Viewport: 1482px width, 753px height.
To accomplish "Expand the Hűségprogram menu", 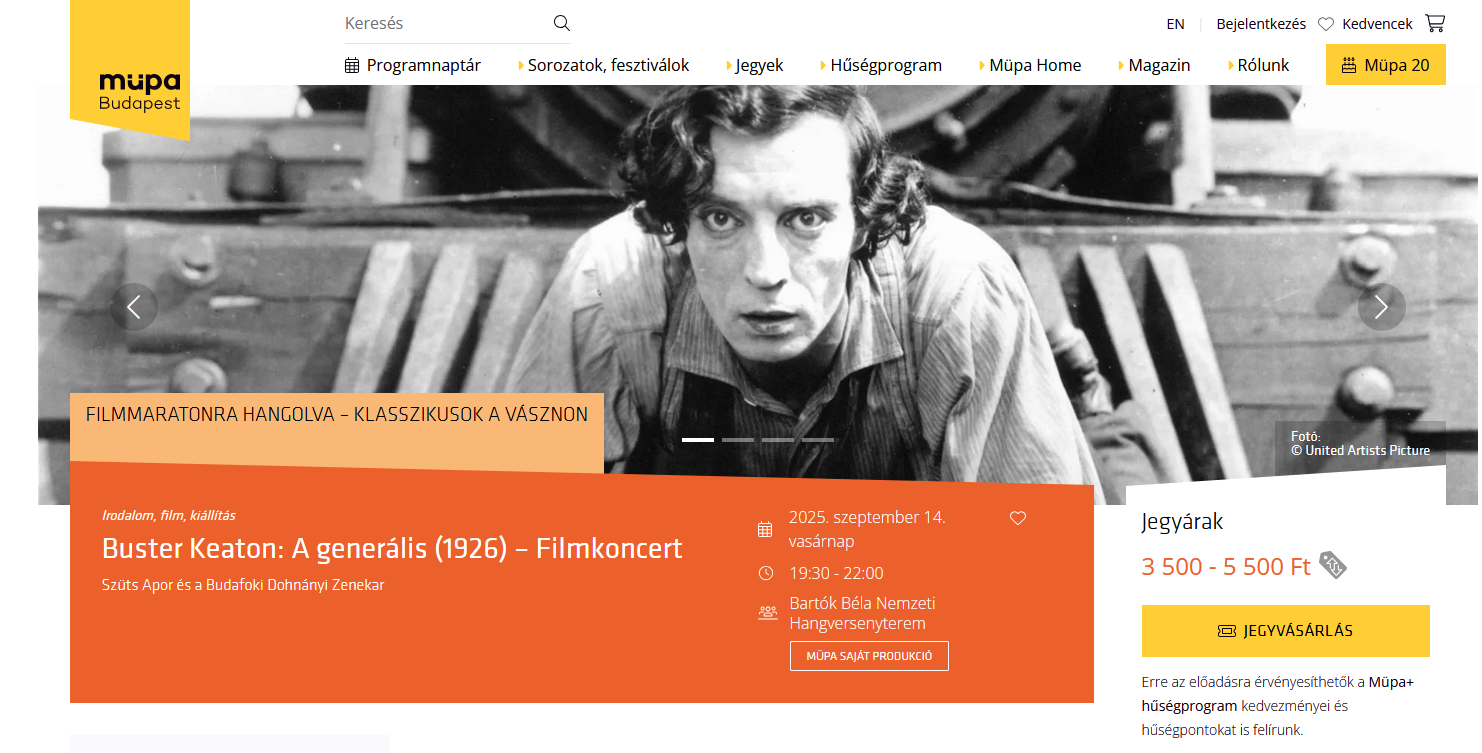I will click(881, 65).
